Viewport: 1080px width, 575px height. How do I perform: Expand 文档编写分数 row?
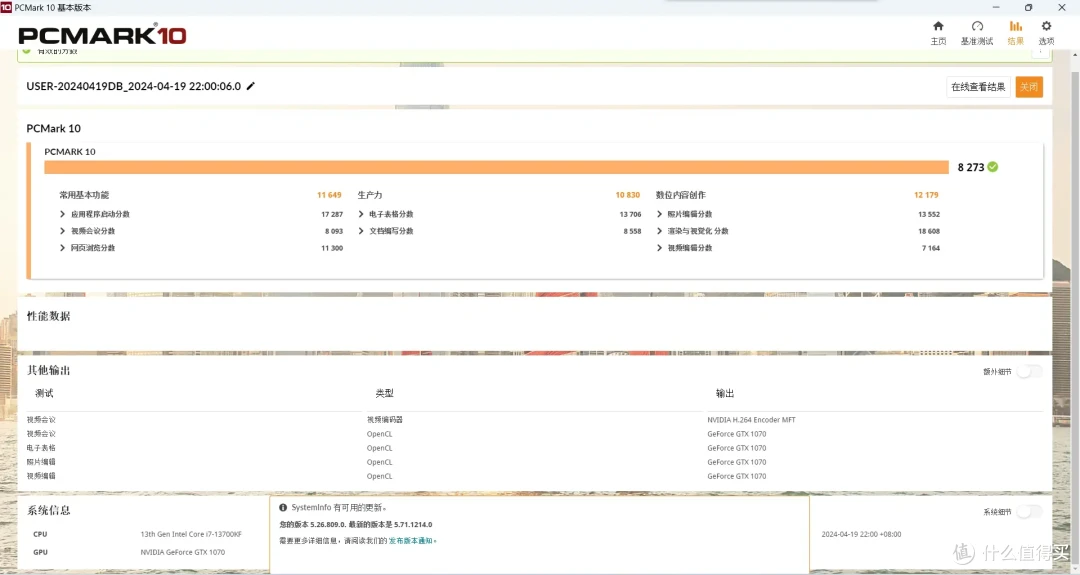(361, 231)
